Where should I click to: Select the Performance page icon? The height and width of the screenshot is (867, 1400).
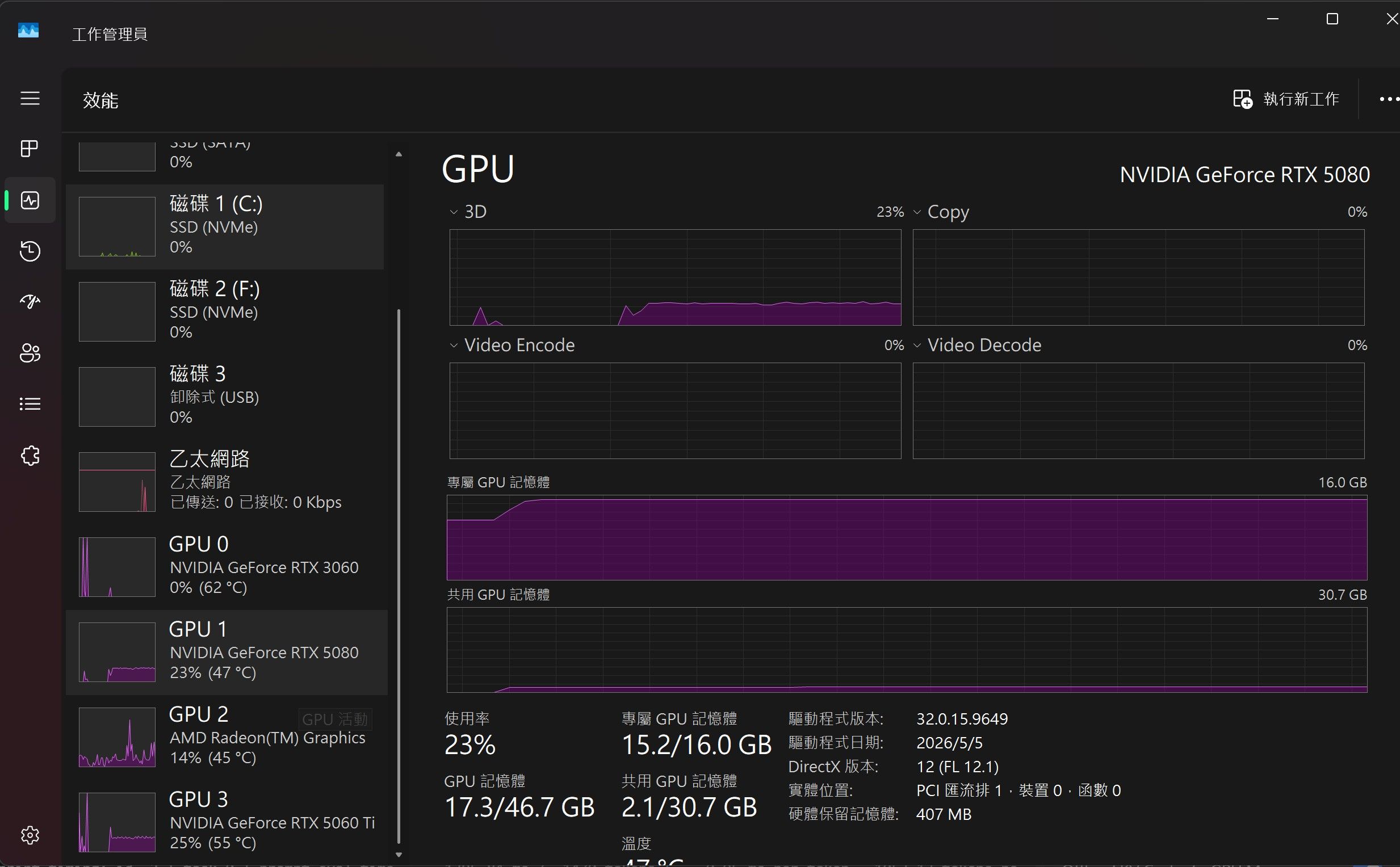coord(30,200)
